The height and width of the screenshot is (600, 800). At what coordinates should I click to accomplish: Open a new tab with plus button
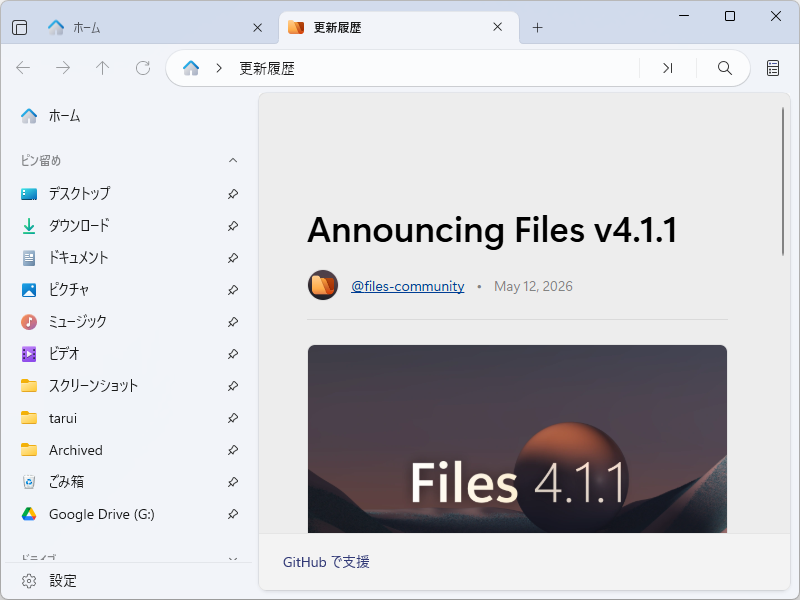pos(537,28)
